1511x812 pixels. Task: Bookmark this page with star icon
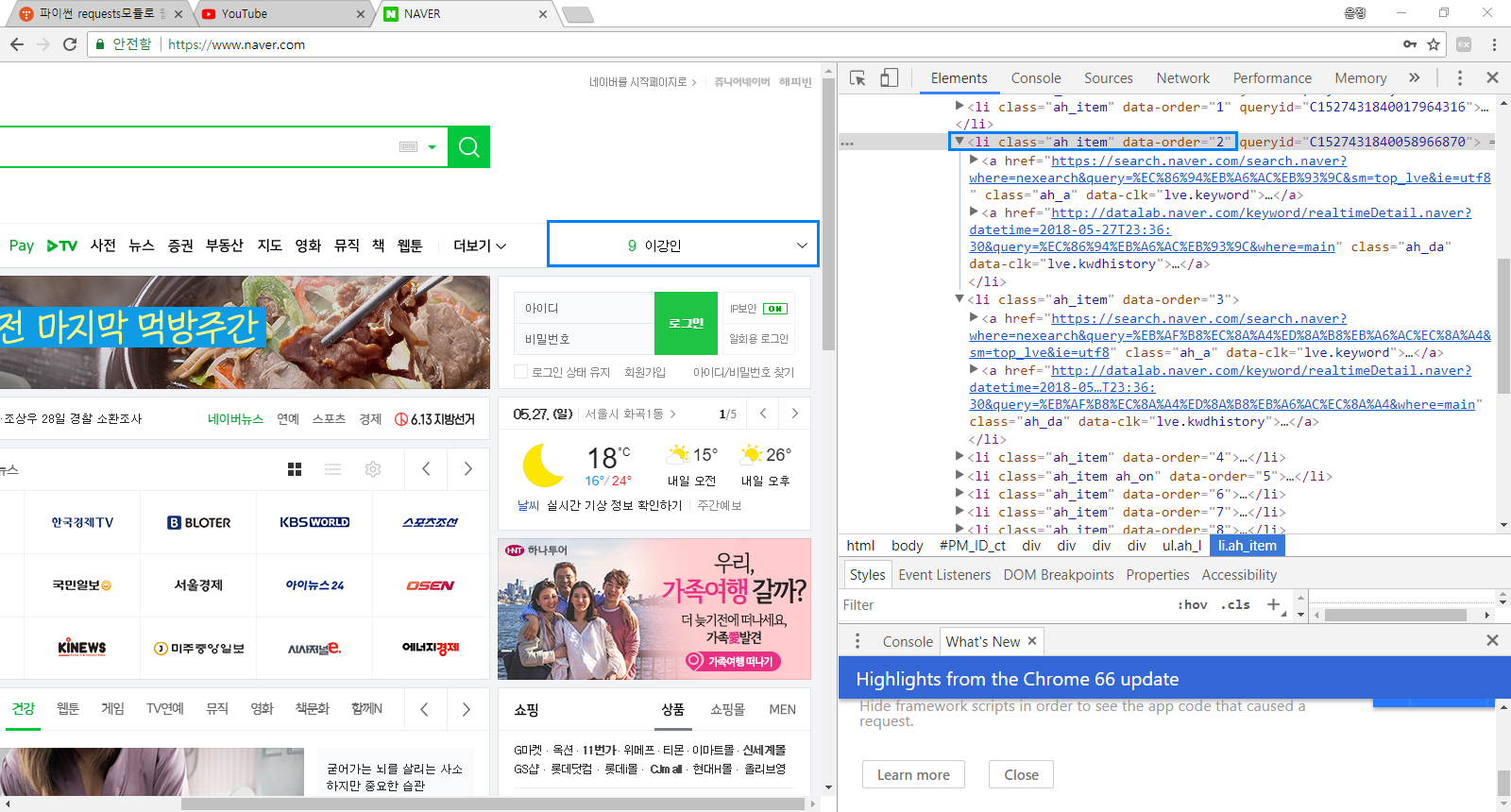(x=1434, y=44)
